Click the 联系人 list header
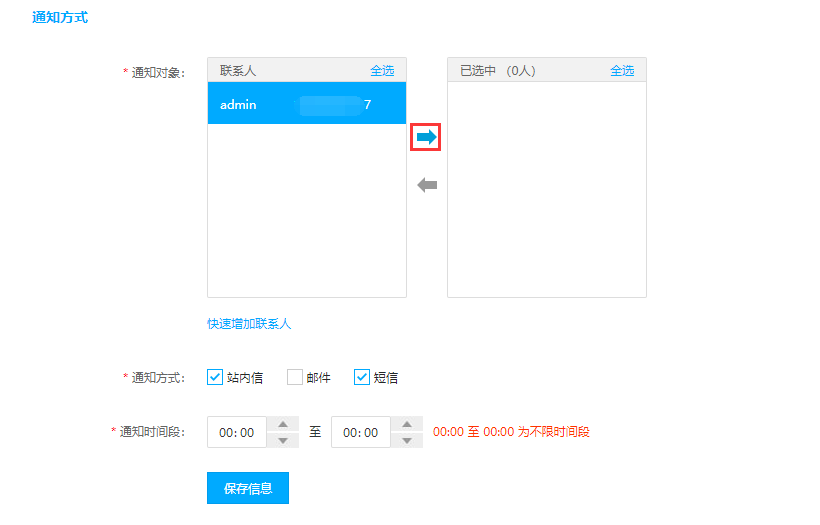The height and width of the screenshot is (525, 820). [238, 70]
